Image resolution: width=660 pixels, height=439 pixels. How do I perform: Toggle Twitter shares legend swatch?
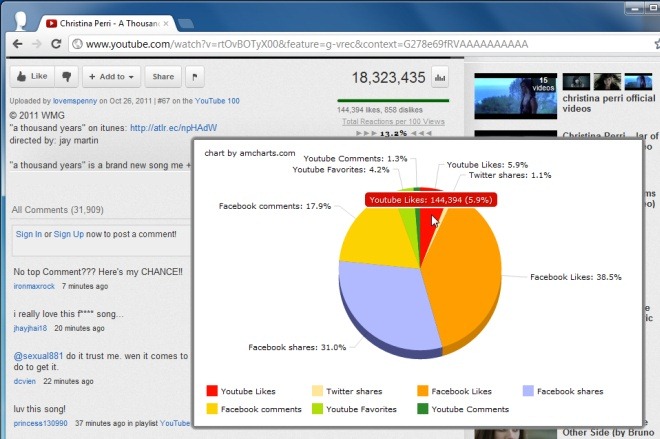[317, 391]
